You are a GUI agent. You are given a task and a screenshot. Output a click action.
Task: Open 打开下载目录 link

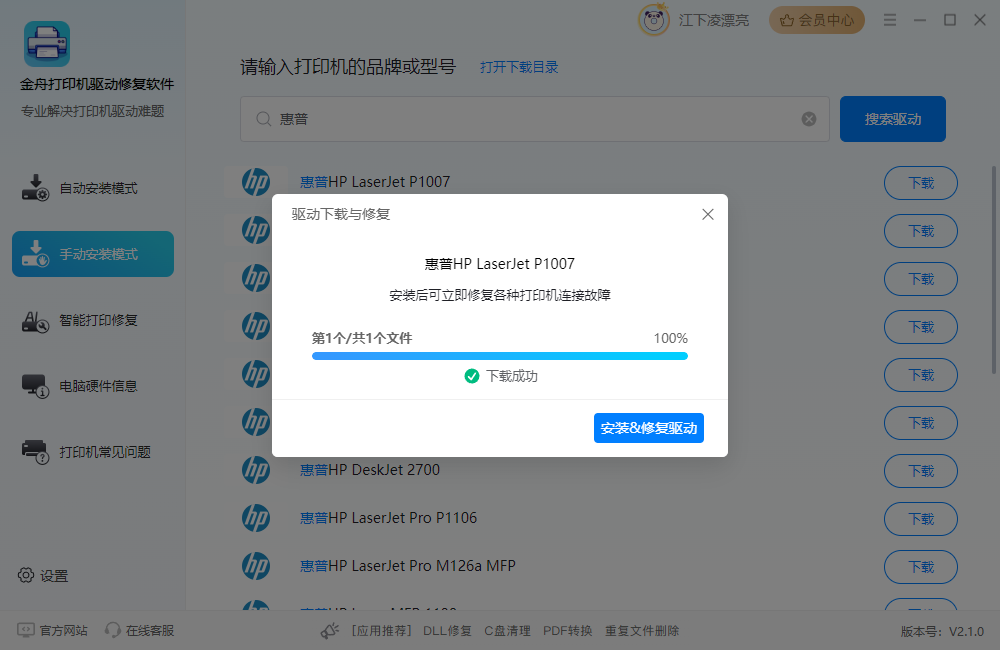(x=518, y=67)
